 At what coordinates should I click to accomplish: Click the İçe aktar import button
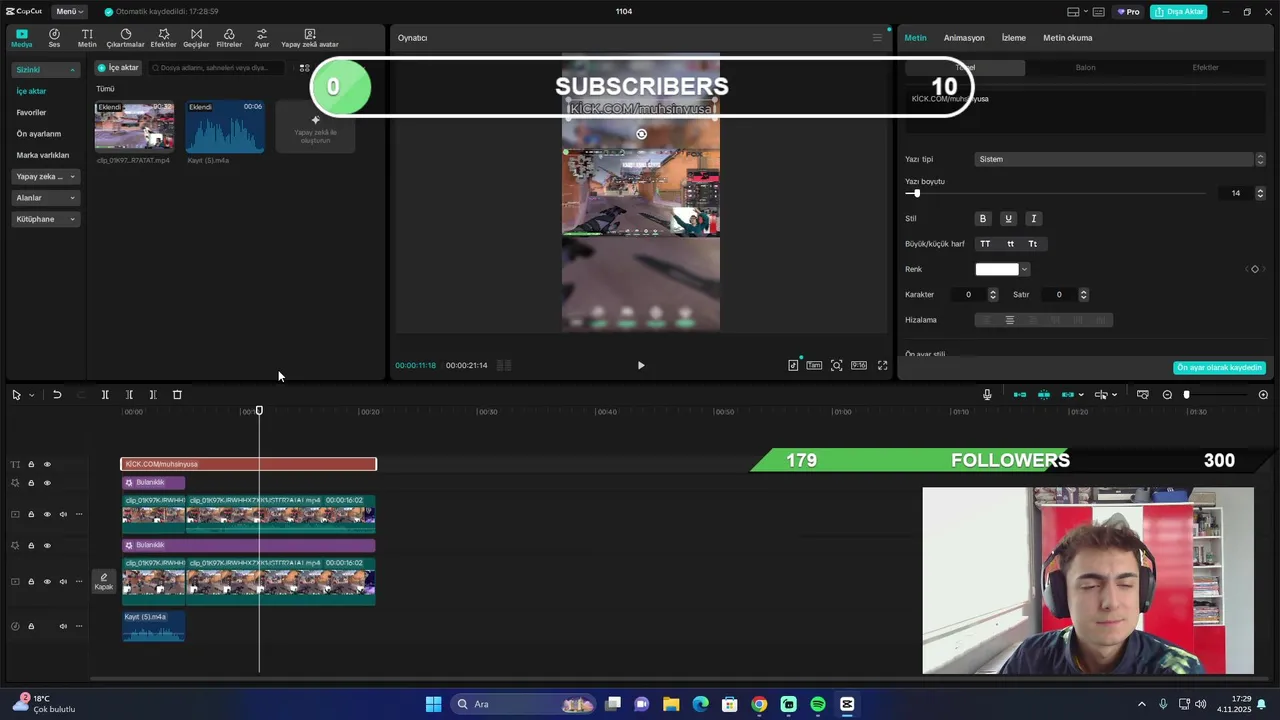tap(118, 68)
